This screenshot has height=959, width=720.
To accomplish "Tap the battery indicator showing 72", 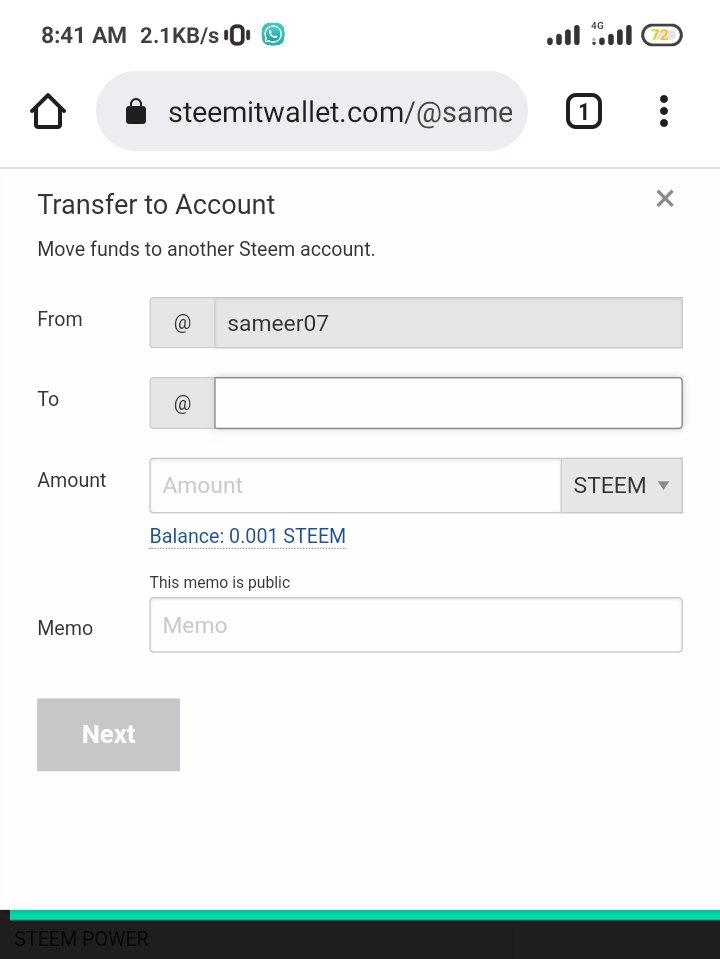I will 661,35.
